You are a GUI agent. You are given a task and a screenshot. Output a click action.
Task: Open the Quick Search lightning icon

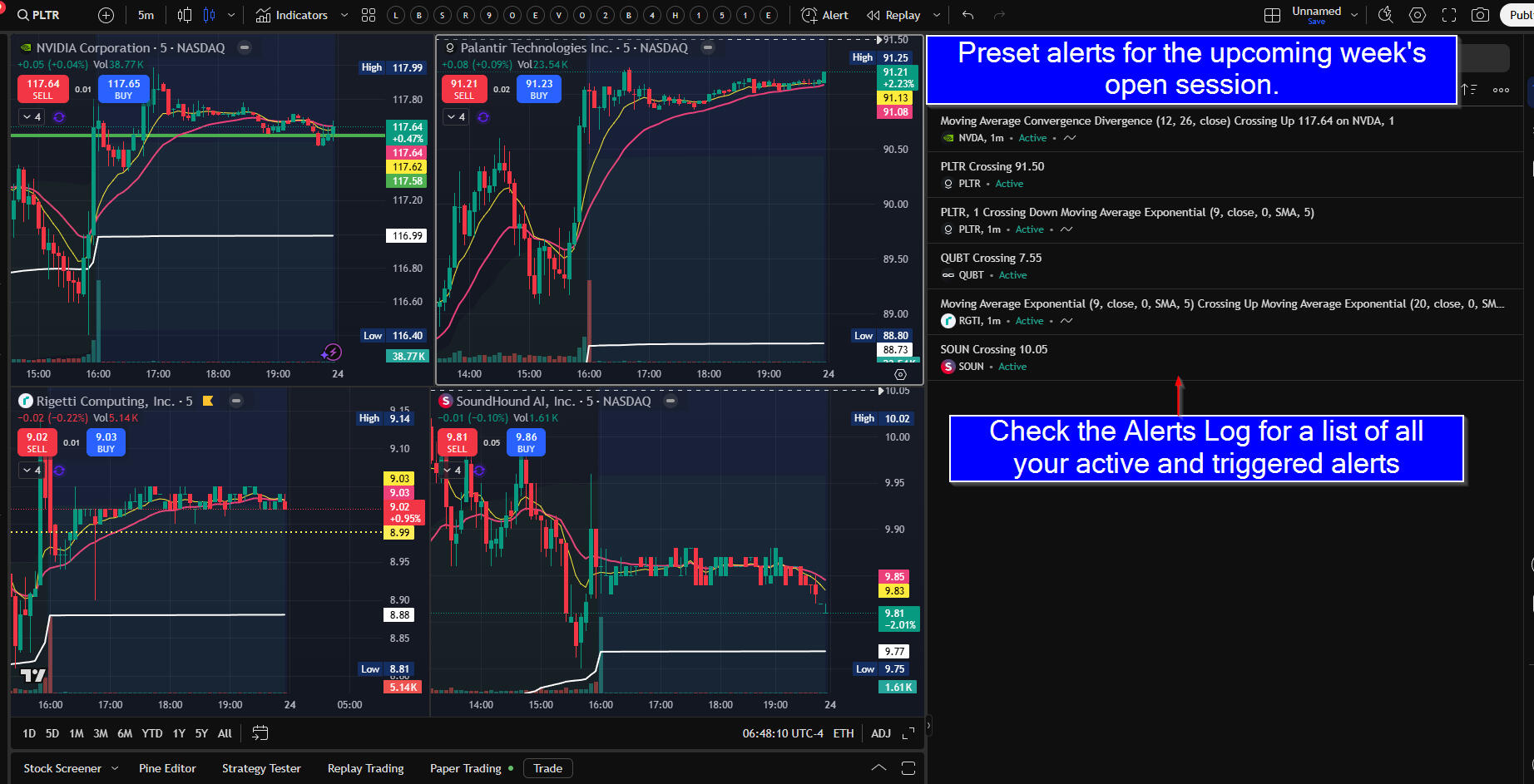(1385, 15)
